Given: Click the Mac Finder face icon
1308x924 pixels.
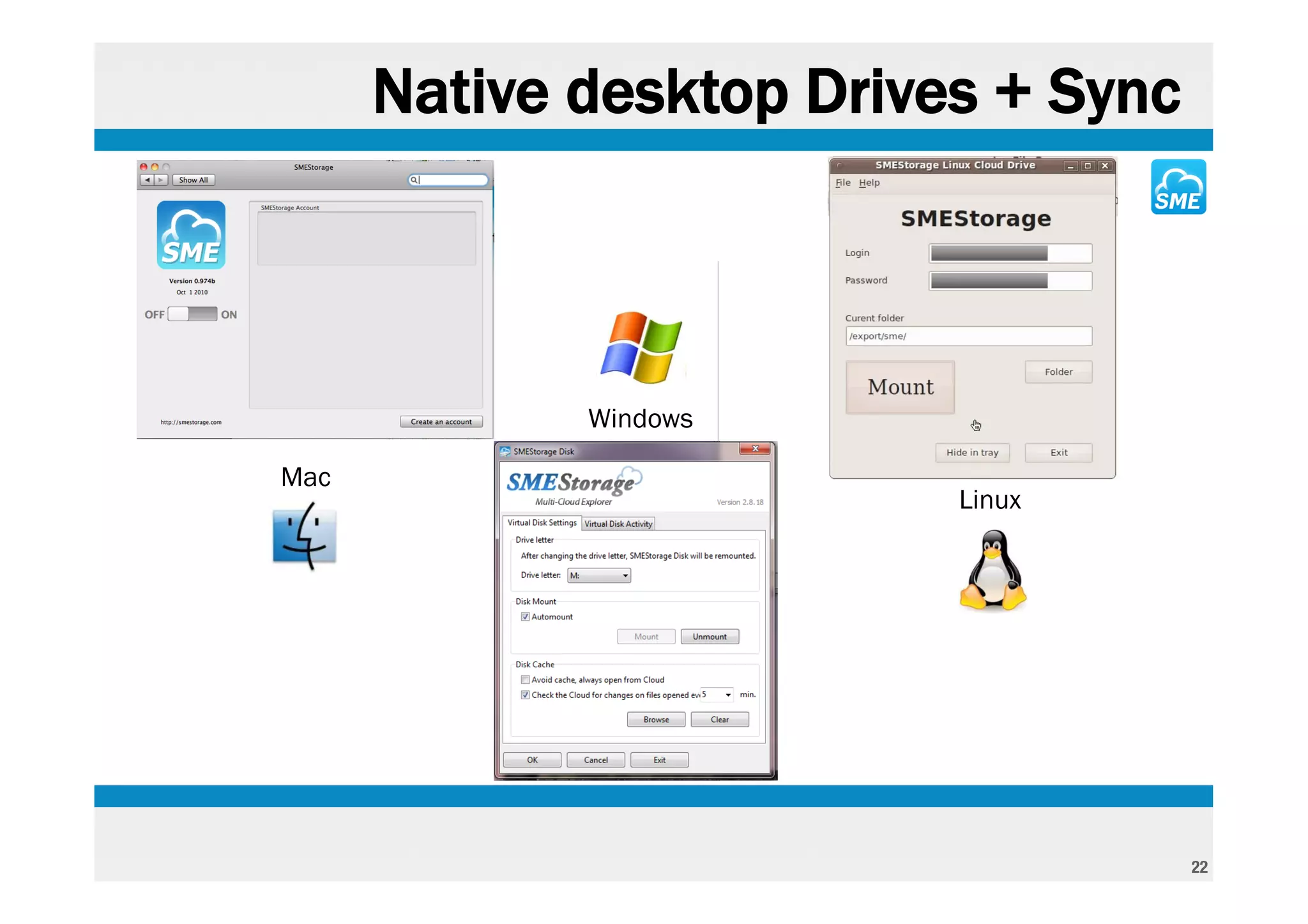Looking at the screenshot, I should click(x=304, y=536).
